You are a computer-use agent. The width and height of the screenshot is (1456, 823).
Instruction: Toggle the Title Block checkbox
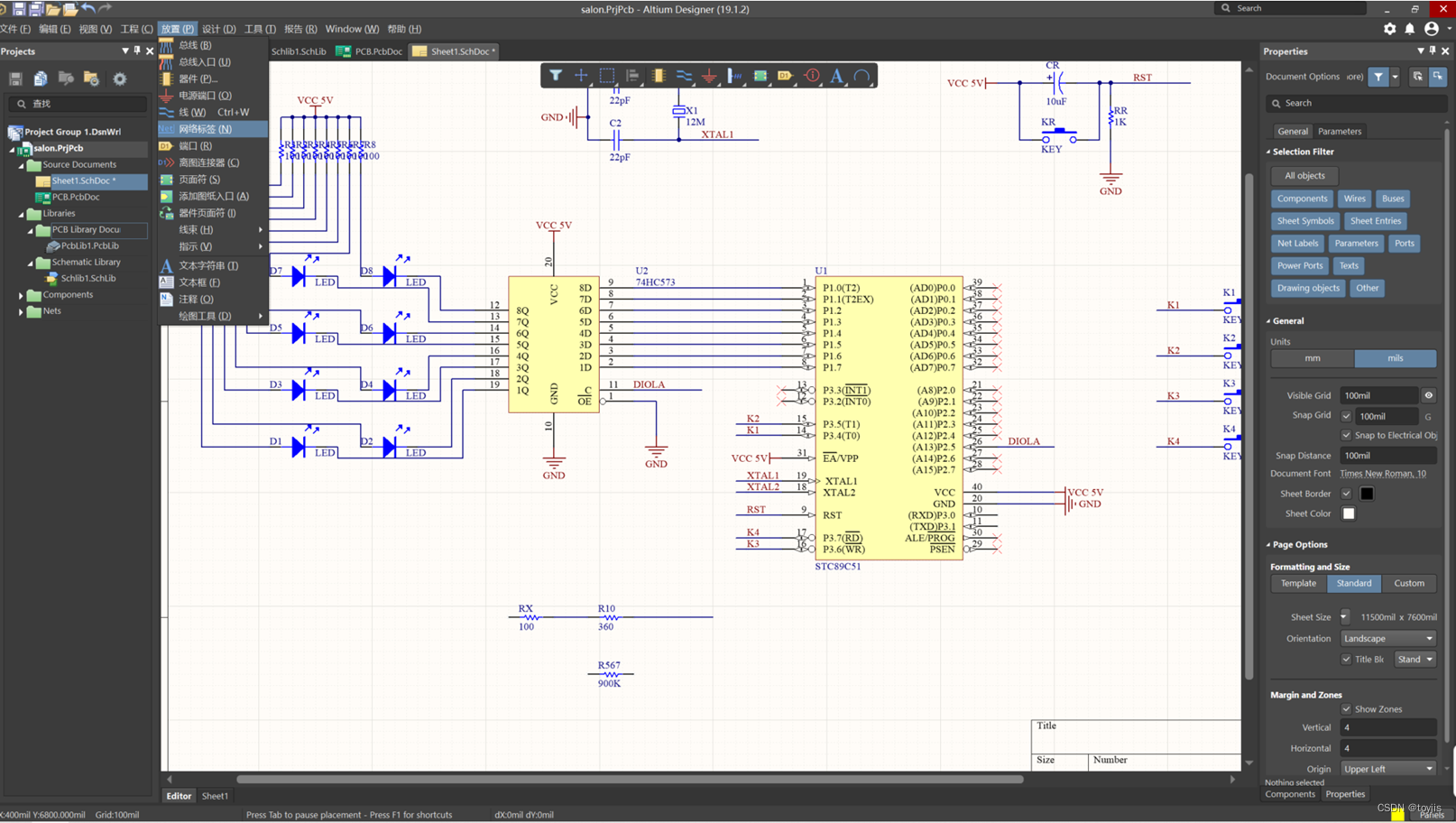click(x=1346, y=659)
